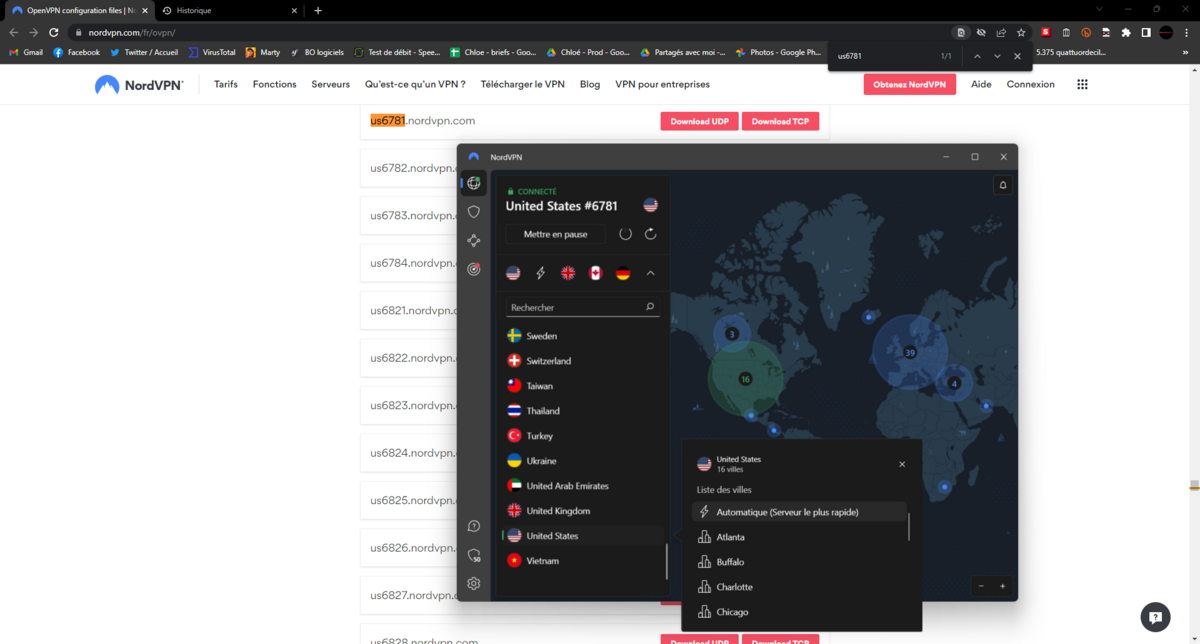Click the circular loading icon beside Mettre en pause
The image size is (1200, 644).
[x=626, y=234]
